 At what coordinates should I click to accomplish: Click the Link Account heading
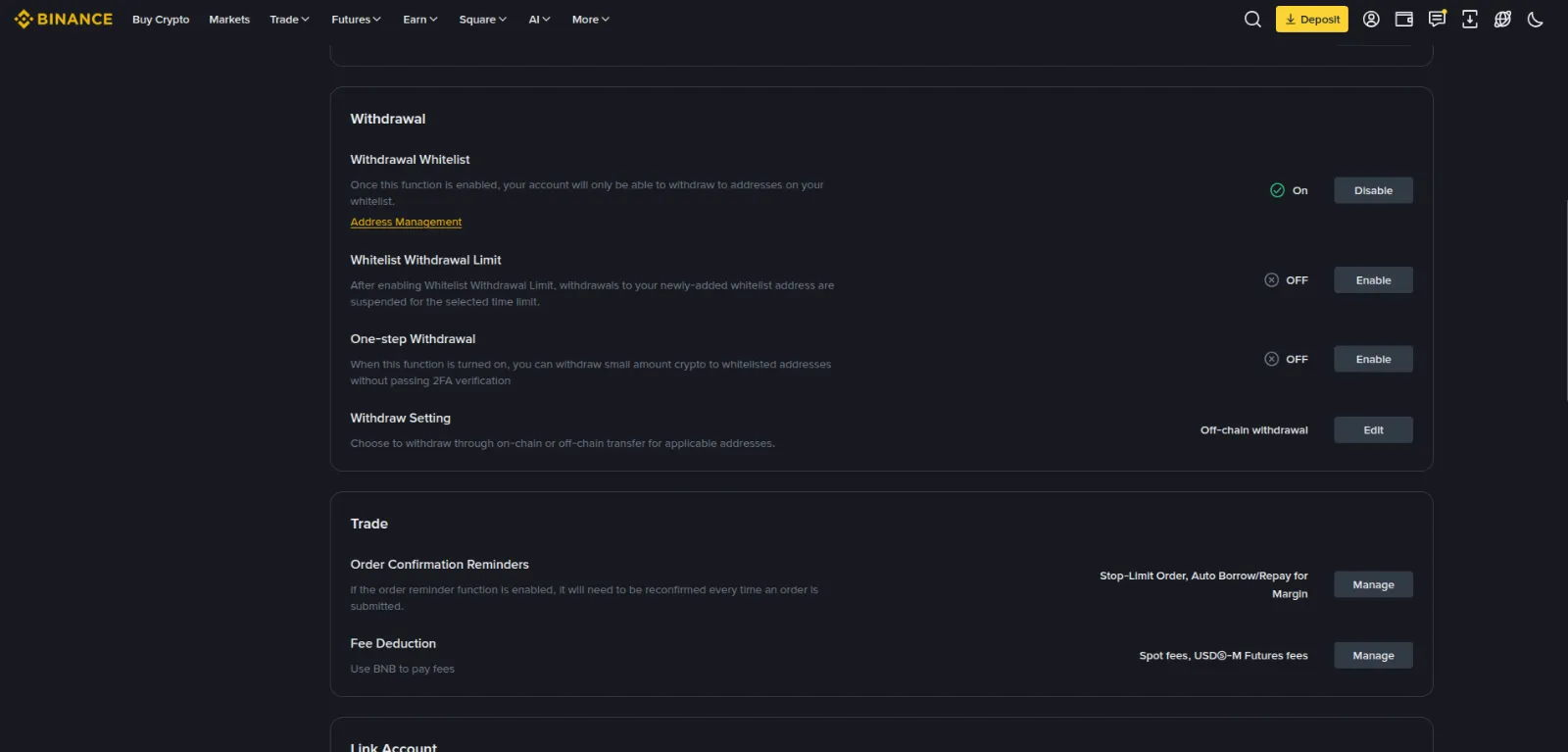coord(394,747)
